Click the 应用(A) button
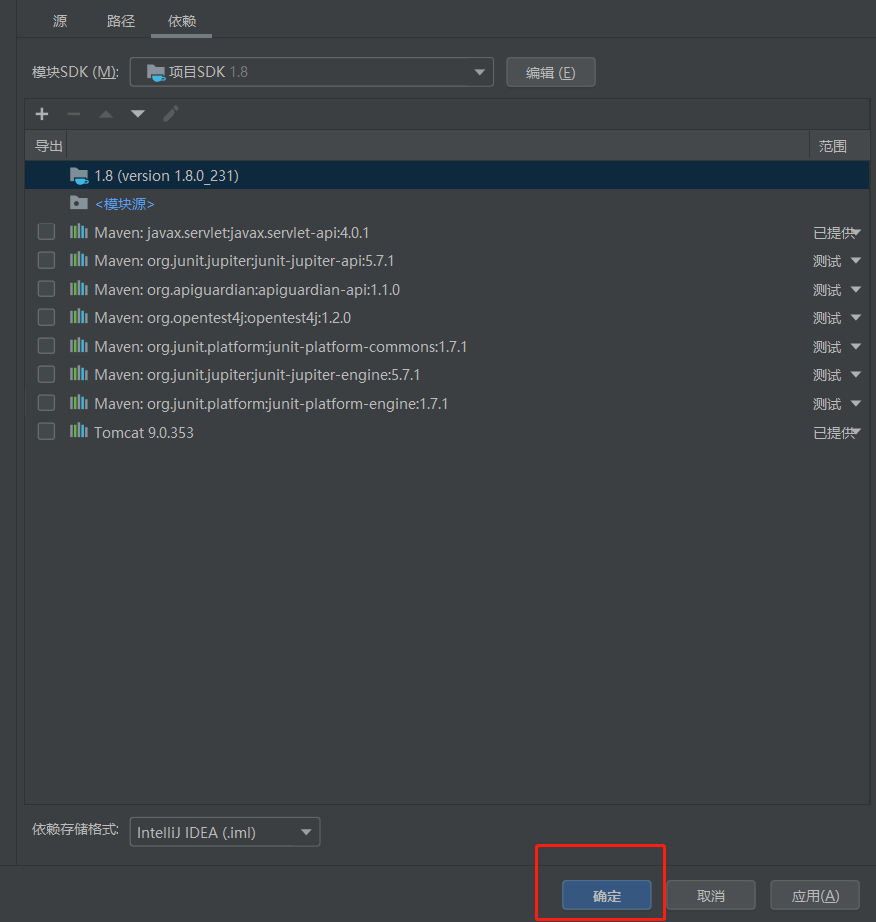876x922 pixels. click(815, 896)
